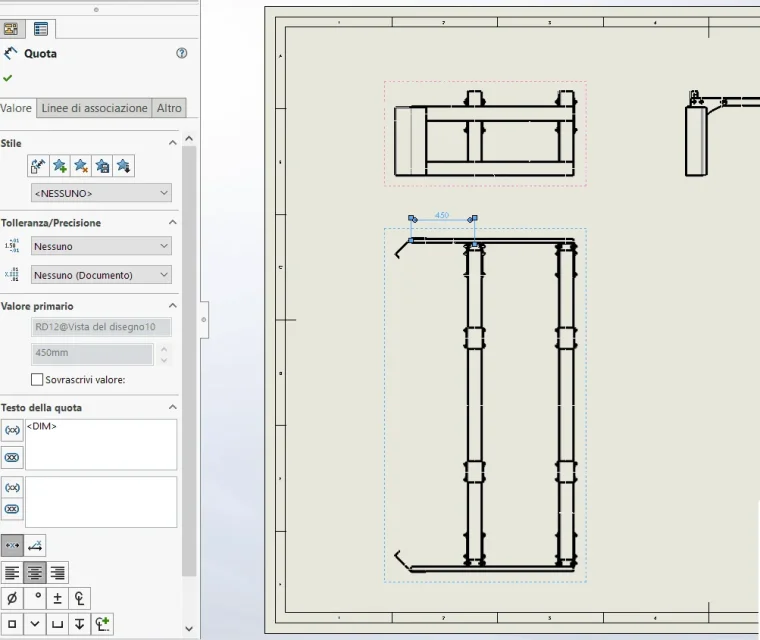Click the add style star icon

coord(60,166)
